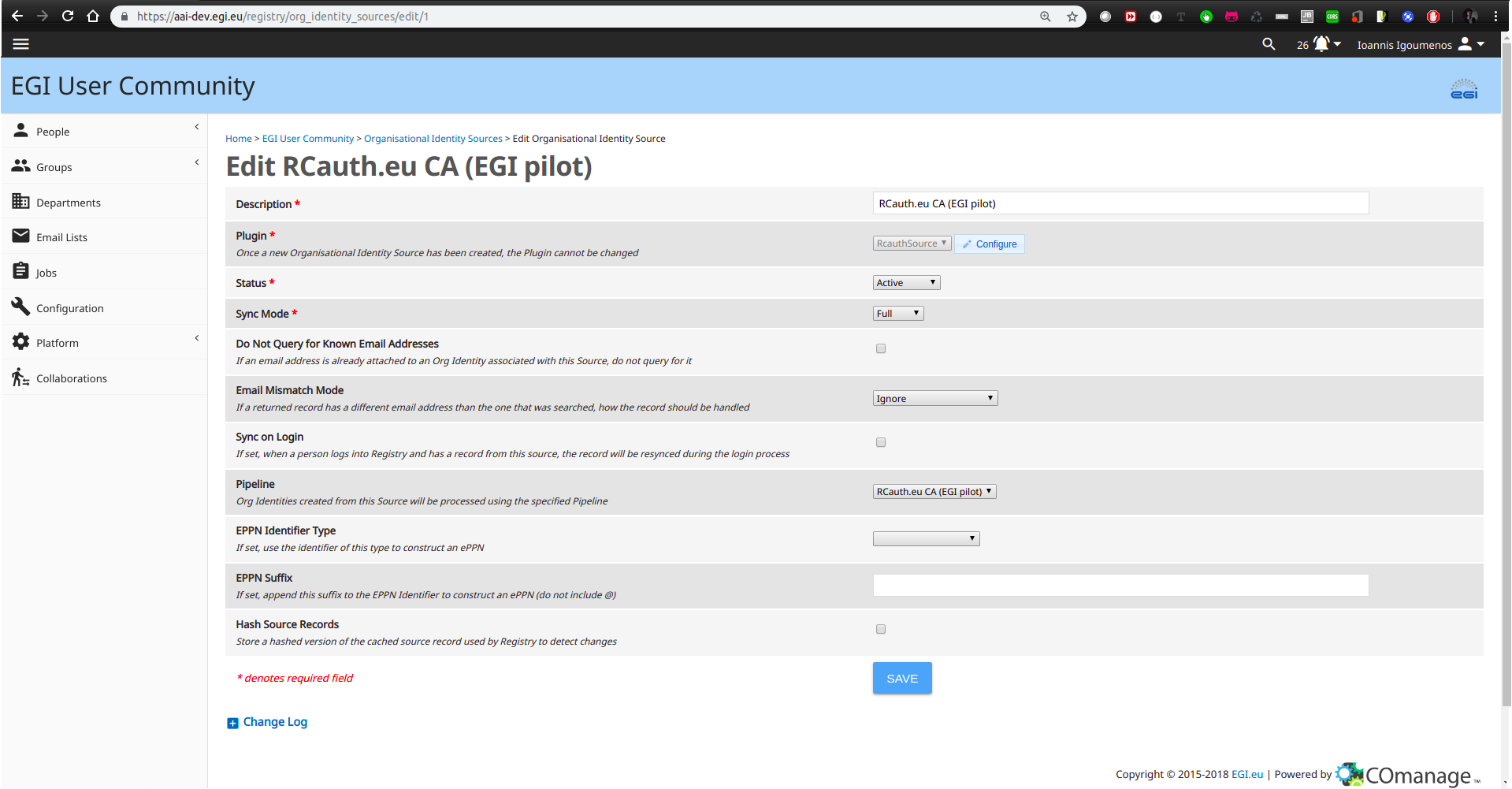
Task: Click the Description text field
Action: coord(1120,203)
